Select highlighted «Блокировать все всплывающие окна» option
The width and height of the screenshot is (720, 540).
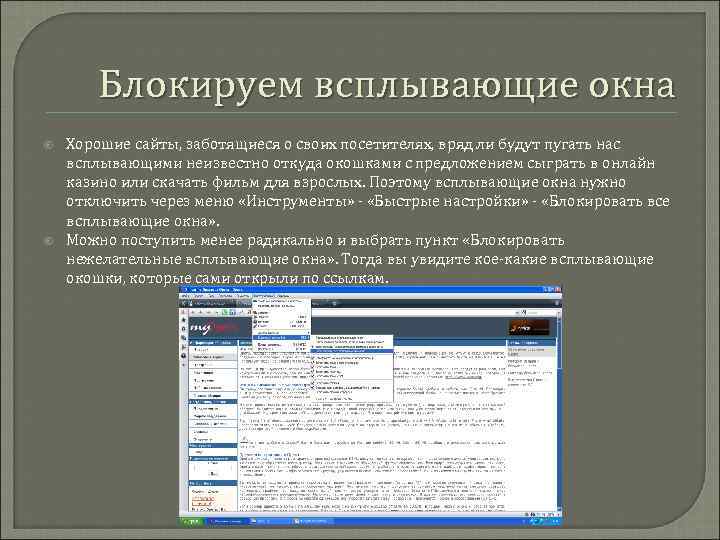(x=352, y=351)
